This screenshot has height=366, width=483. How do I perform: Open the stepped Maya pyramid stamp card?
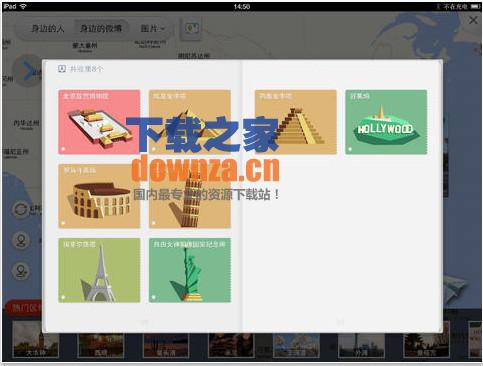(296, 122)
